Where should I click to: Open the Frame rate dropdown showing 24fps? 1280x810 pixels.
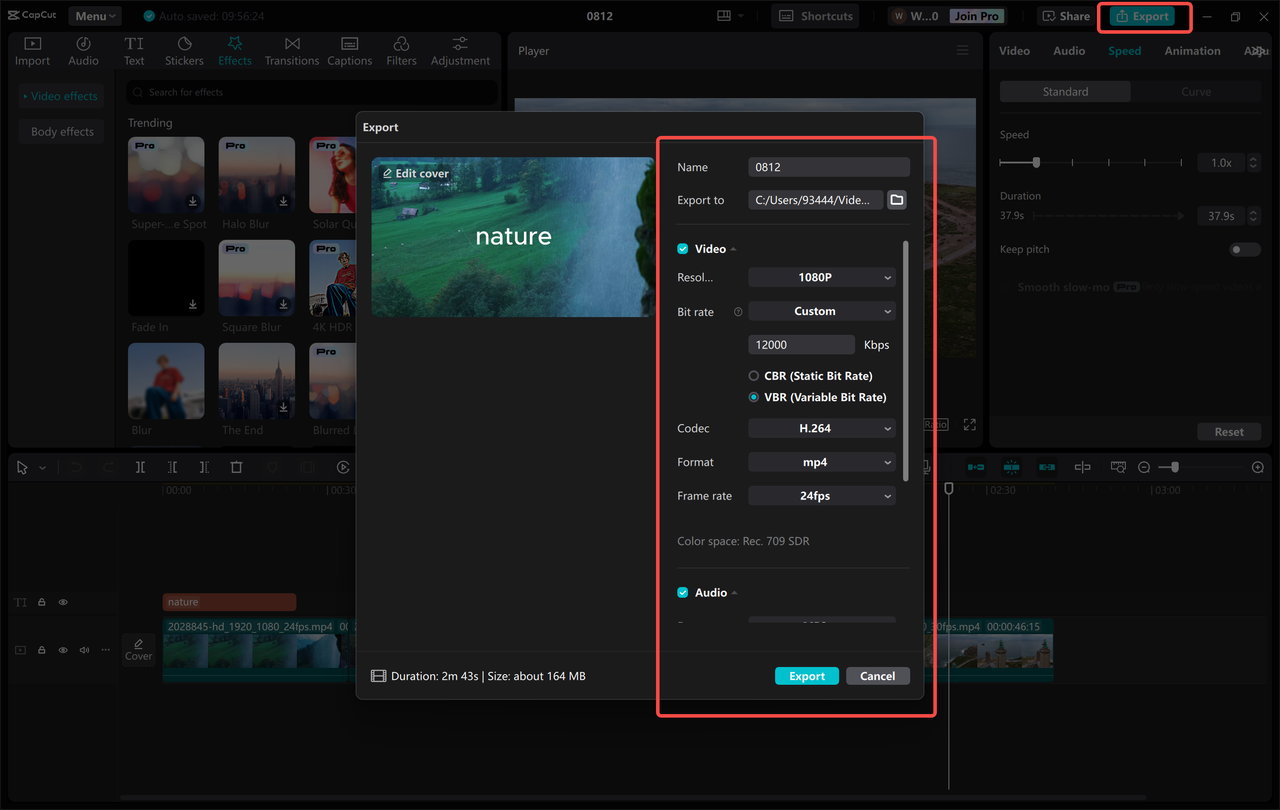821,495
